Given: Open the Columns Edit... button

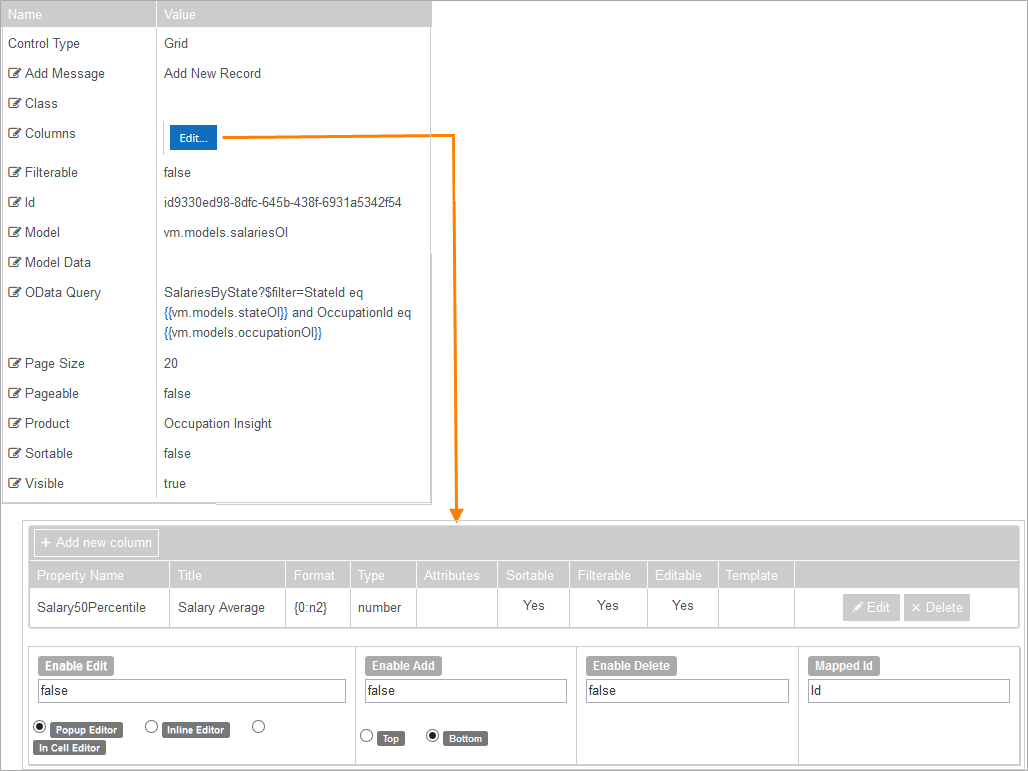Looking at the screenshot, I should click(x=193, y=138).
